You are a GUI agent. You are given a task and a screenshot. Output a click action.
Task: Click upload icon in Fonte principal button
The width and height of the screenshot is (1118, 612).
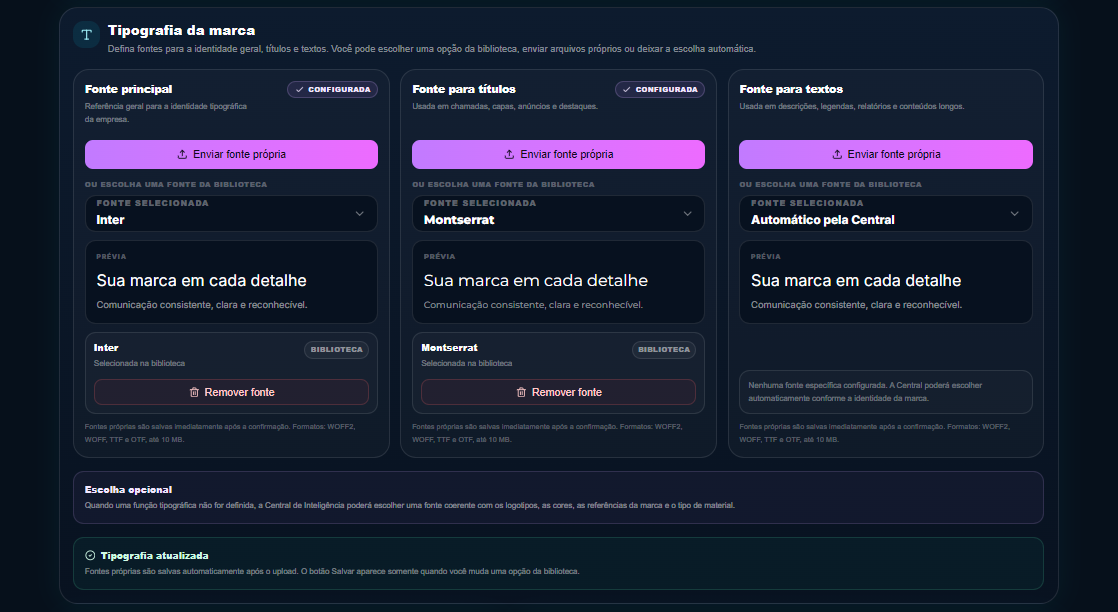[182, 154]
